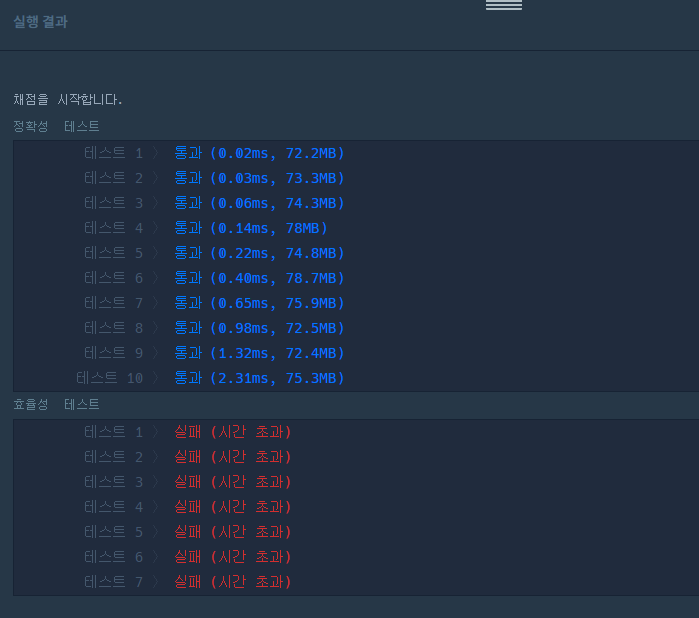The height and width of the screenshot is (618, 699).
Task: Select efficiency test 1 실패 (시간 초과)
Action: [232, 432]
